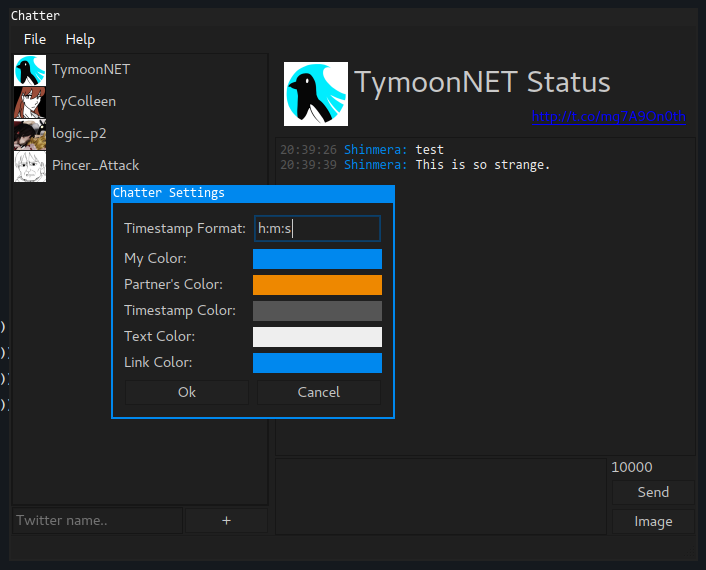Click TyColleen's avatar icon

(x=30, y=102)
